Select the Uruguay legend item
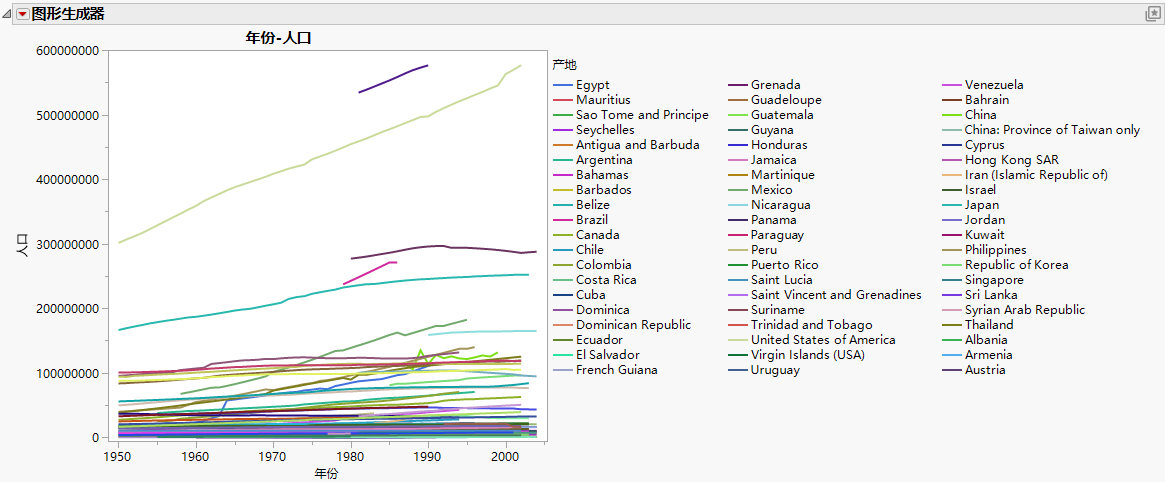Screen dimensions: 1165x482 (776, 370)
